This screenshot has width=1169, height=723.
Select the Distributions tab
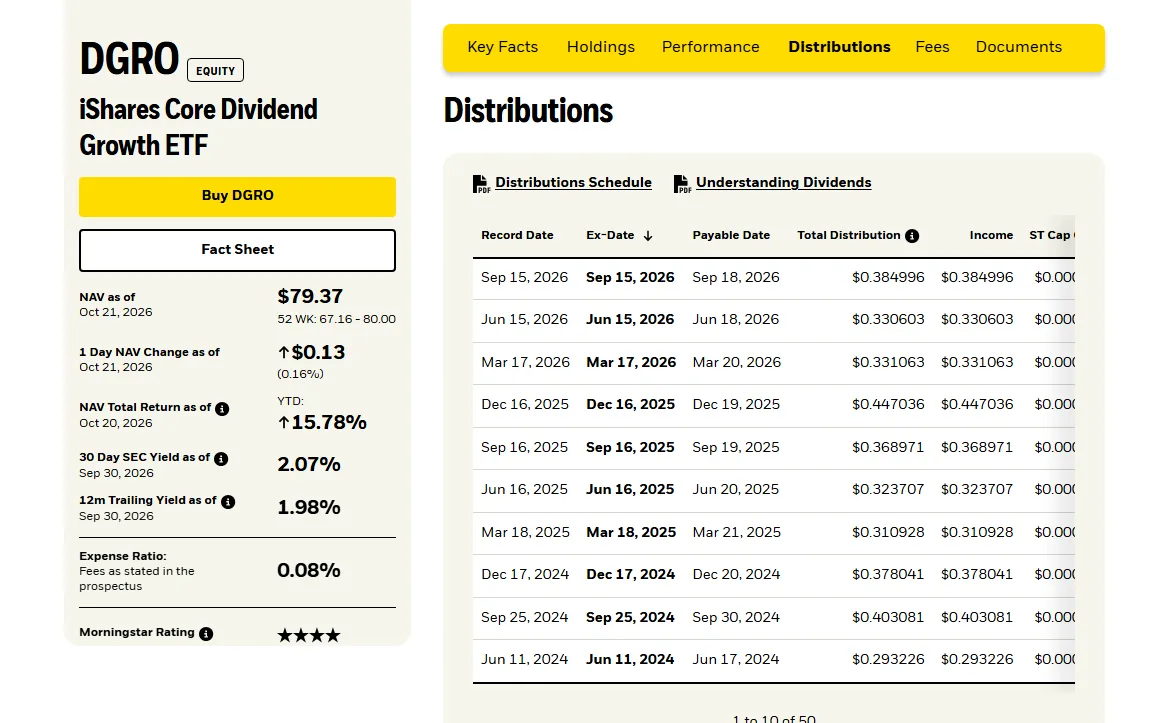click(x=839, y=47)
